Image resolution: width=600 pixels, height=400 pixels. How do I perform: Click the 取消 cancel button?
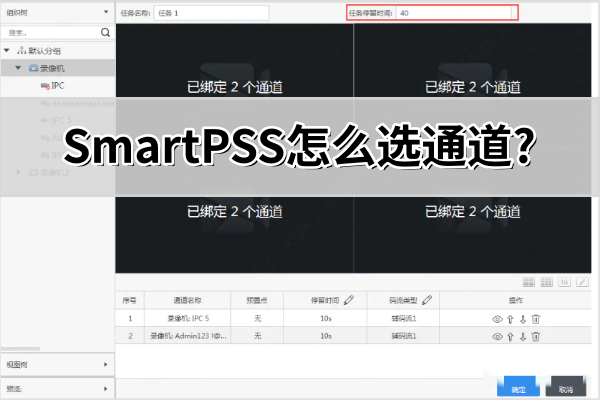(566, 388)
